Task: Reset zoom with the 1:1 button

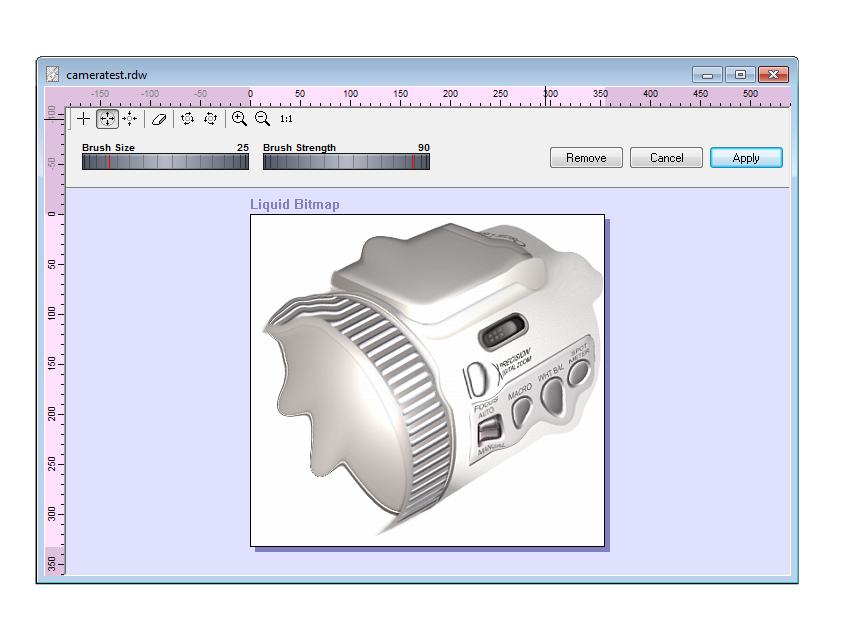Action: [286, 119]
